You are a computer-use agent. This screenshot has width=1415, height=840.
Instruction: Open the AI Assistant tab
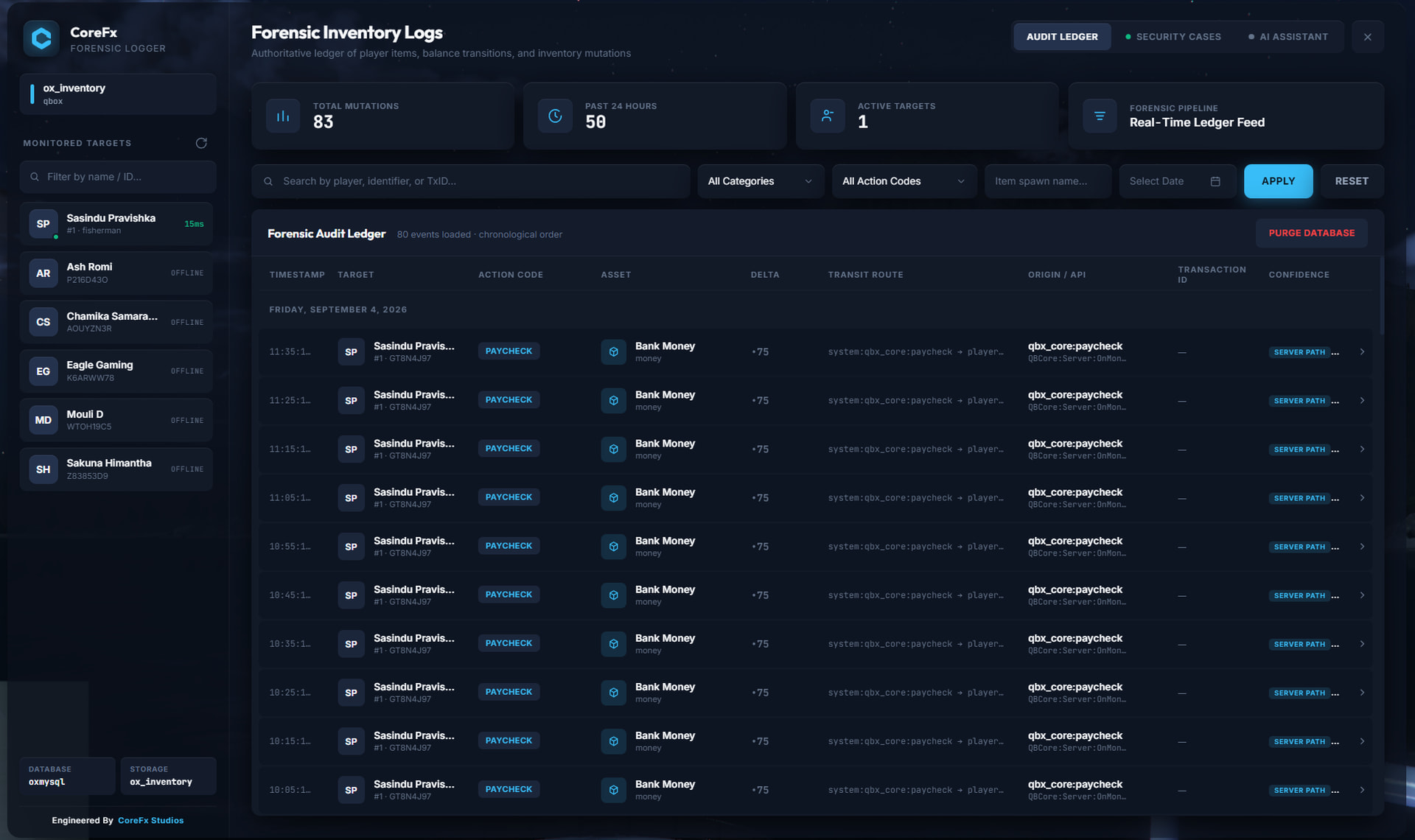[1288, 37]
